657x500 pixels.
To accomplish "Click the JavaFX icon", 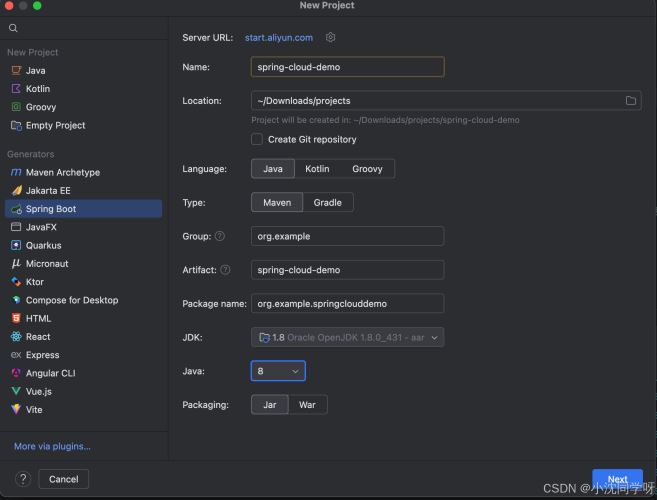I will 16,227.
